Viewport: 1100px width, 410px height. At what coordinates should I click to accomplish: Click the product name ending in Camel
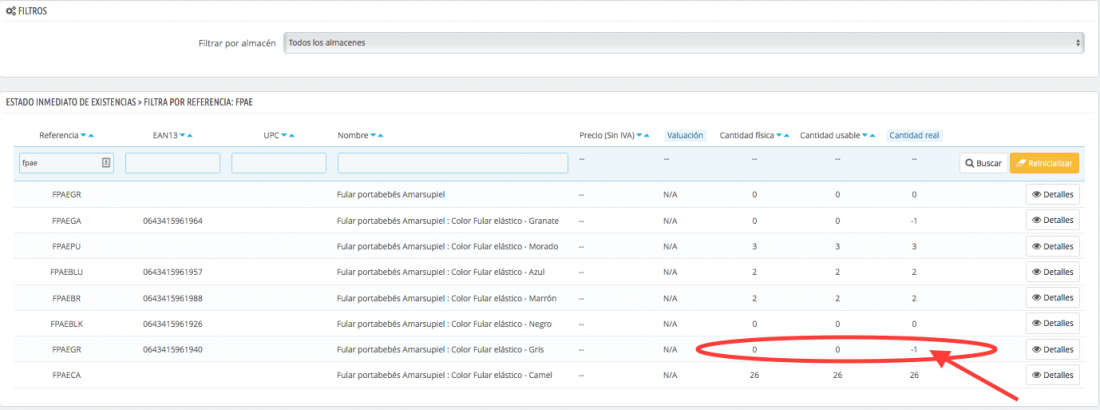tap(445, 376)
